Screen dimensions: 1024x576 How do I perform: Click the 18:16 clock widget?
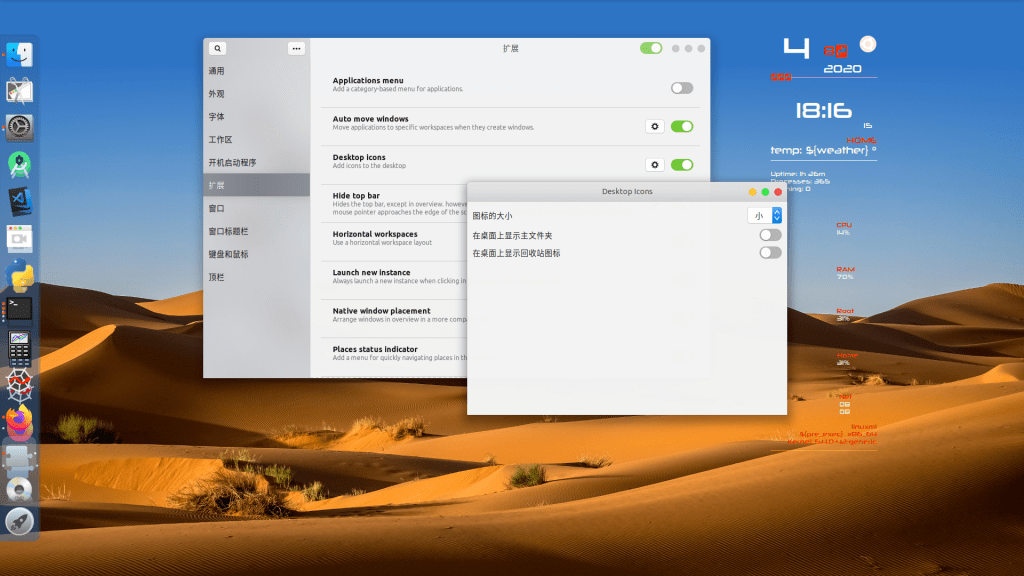pyautogui.click(x=823, y=110)
